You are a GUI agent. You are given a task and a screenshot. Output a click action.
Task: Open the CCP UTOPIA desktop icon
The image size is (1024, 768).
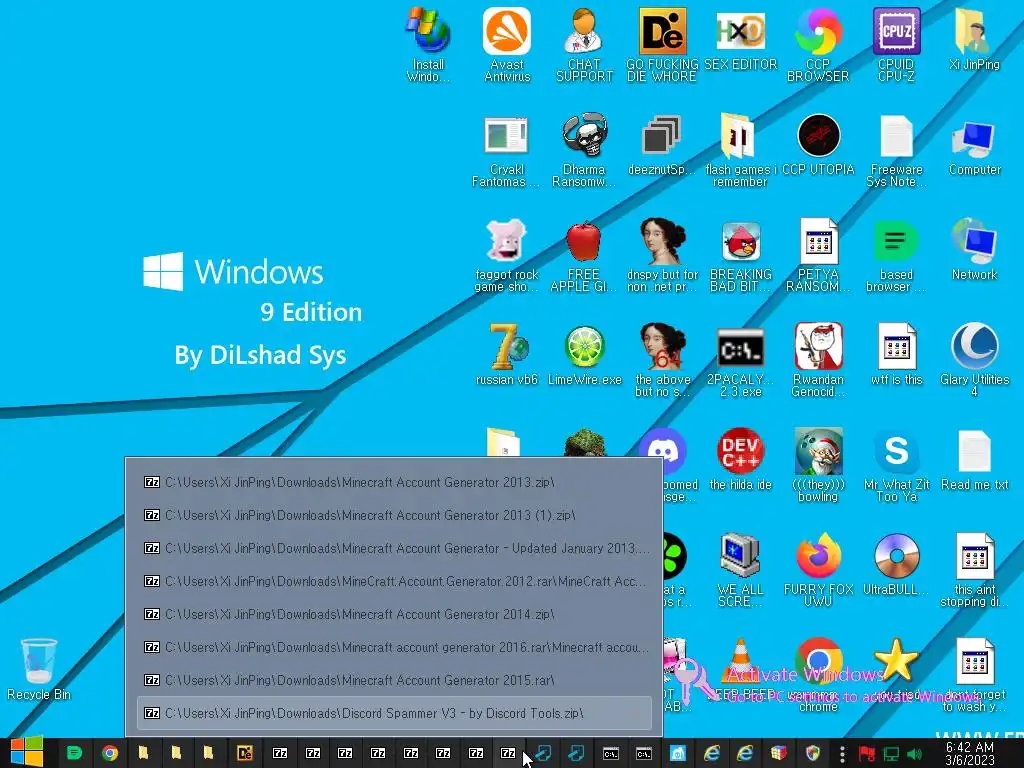pyautogui.click(x=818, y=145)
